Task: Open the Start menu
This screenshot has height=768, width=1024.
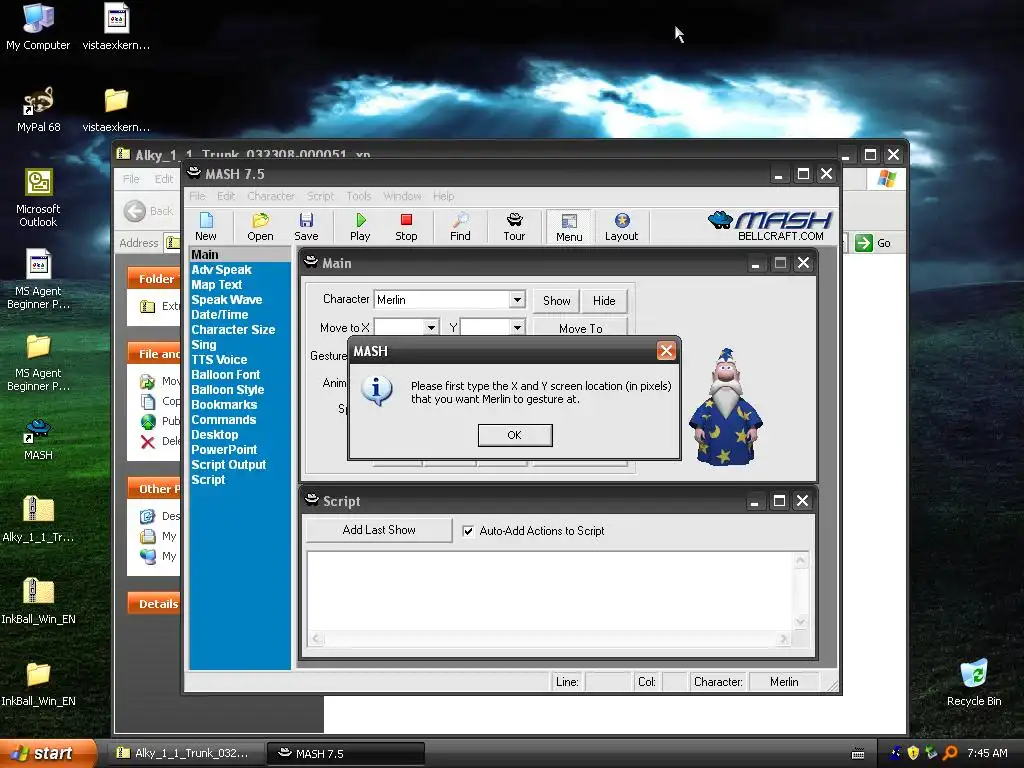Action: coord(48,754)
